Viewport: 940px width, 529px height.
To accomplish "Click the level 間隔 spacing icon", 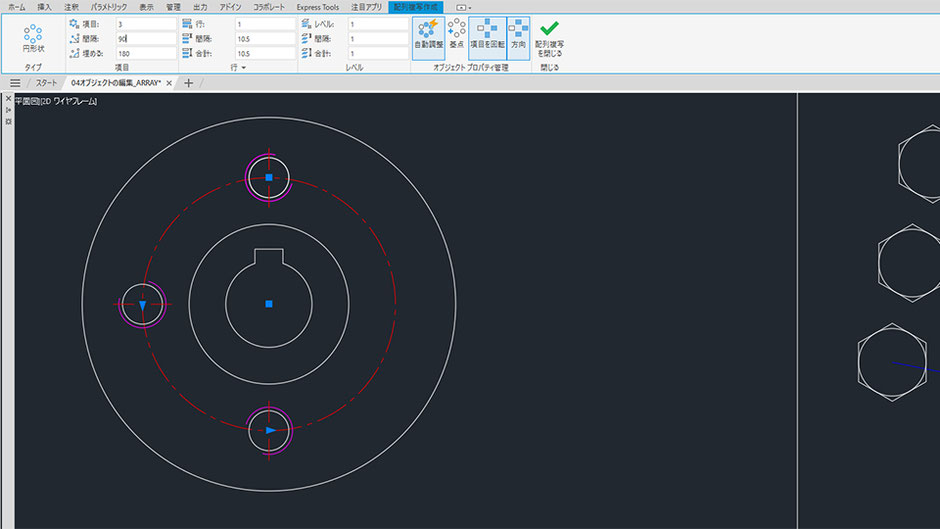I will [x=306, y=38].
